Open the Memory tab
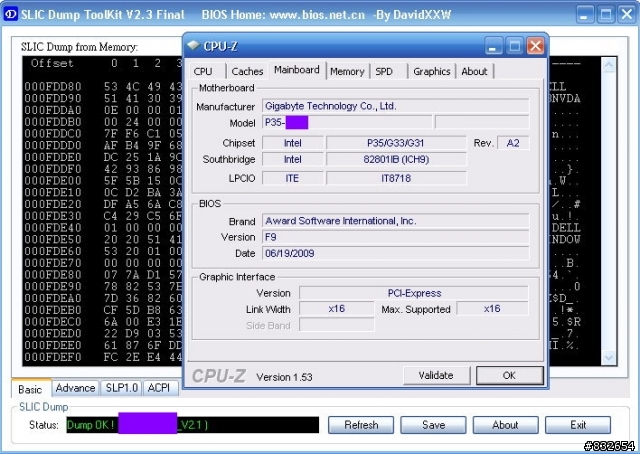640x454 pixels. (347, 71)
